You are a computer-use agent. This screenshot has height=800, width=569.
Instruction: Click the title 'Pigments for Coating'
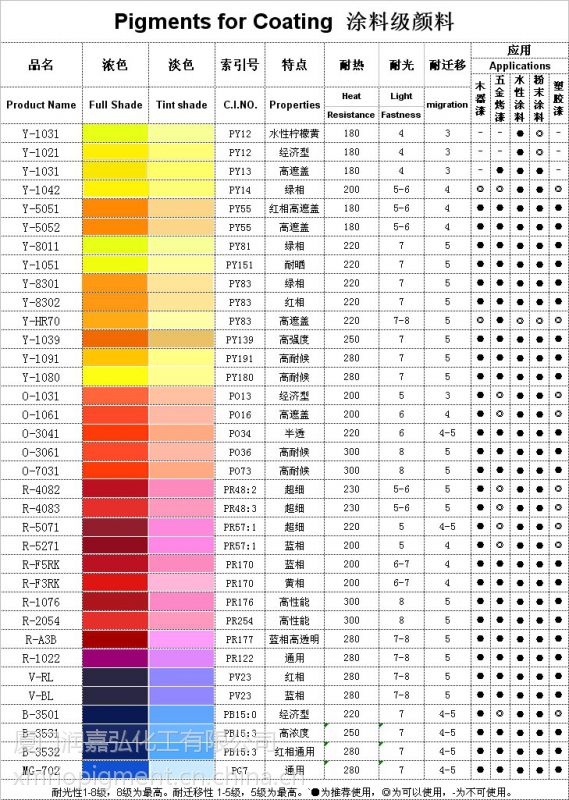tap(223, 22)
